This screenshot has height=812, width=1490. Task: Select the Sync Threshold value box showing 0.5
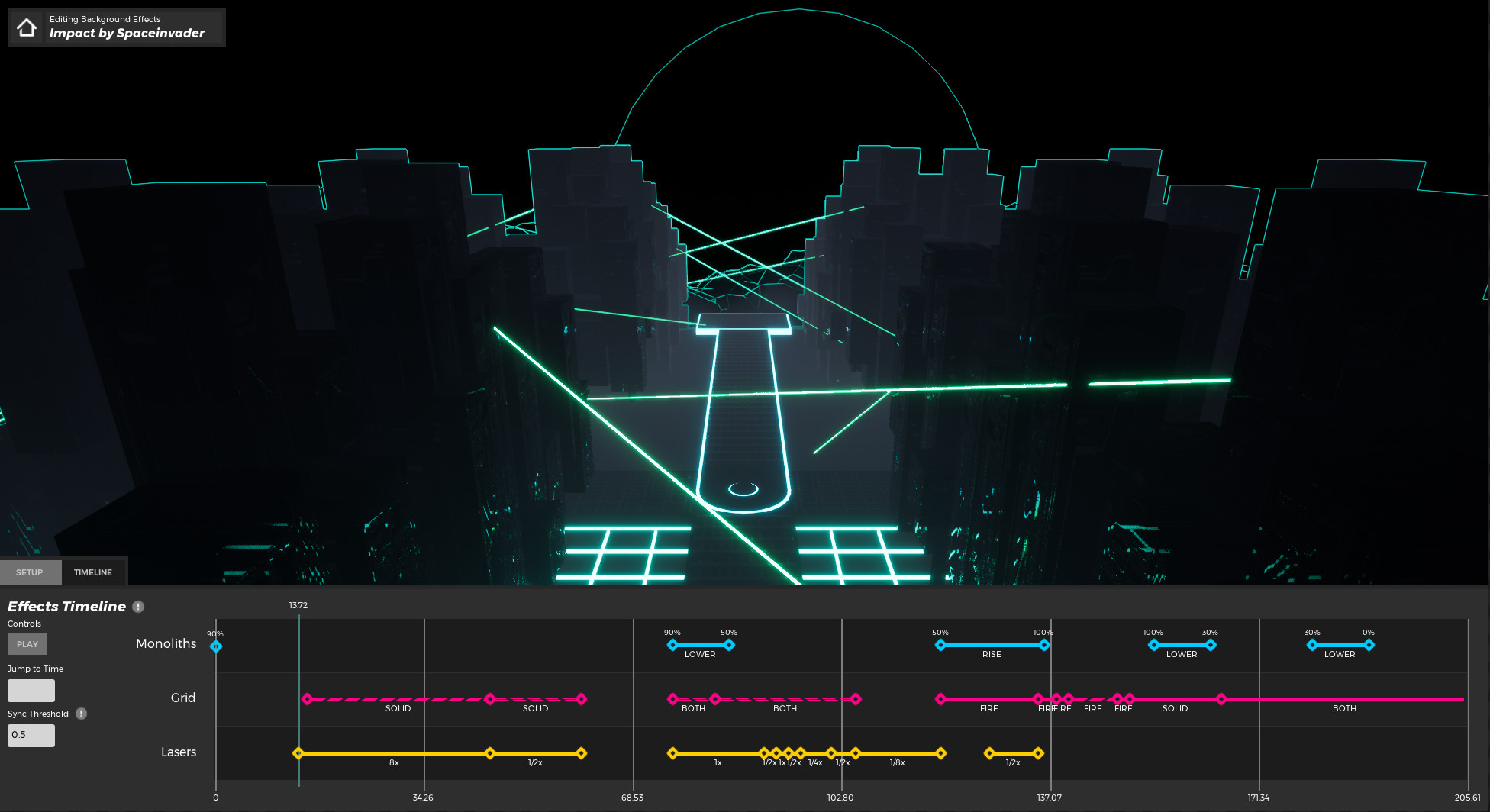pyautogui.click(x=31, y=735)
